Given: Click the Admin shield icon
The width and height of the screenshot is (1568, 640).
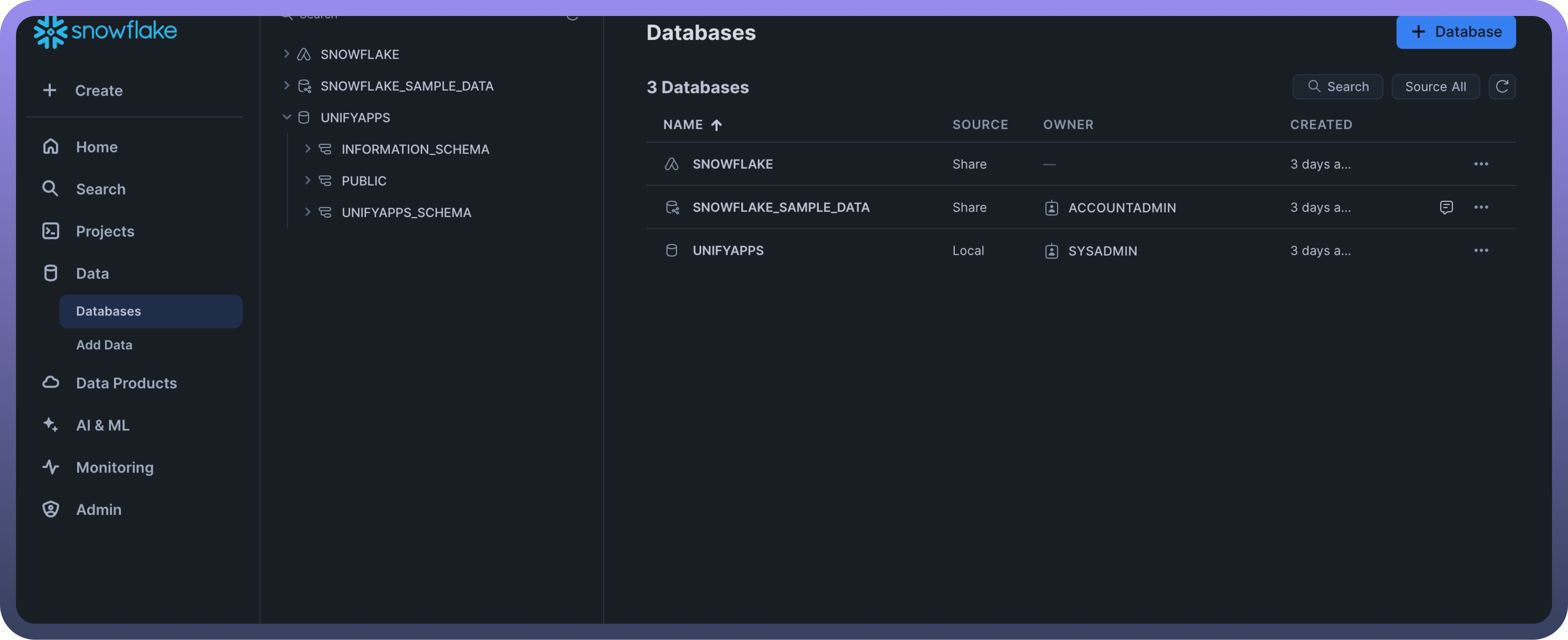Looking at the screenshot, I should 50,509.
